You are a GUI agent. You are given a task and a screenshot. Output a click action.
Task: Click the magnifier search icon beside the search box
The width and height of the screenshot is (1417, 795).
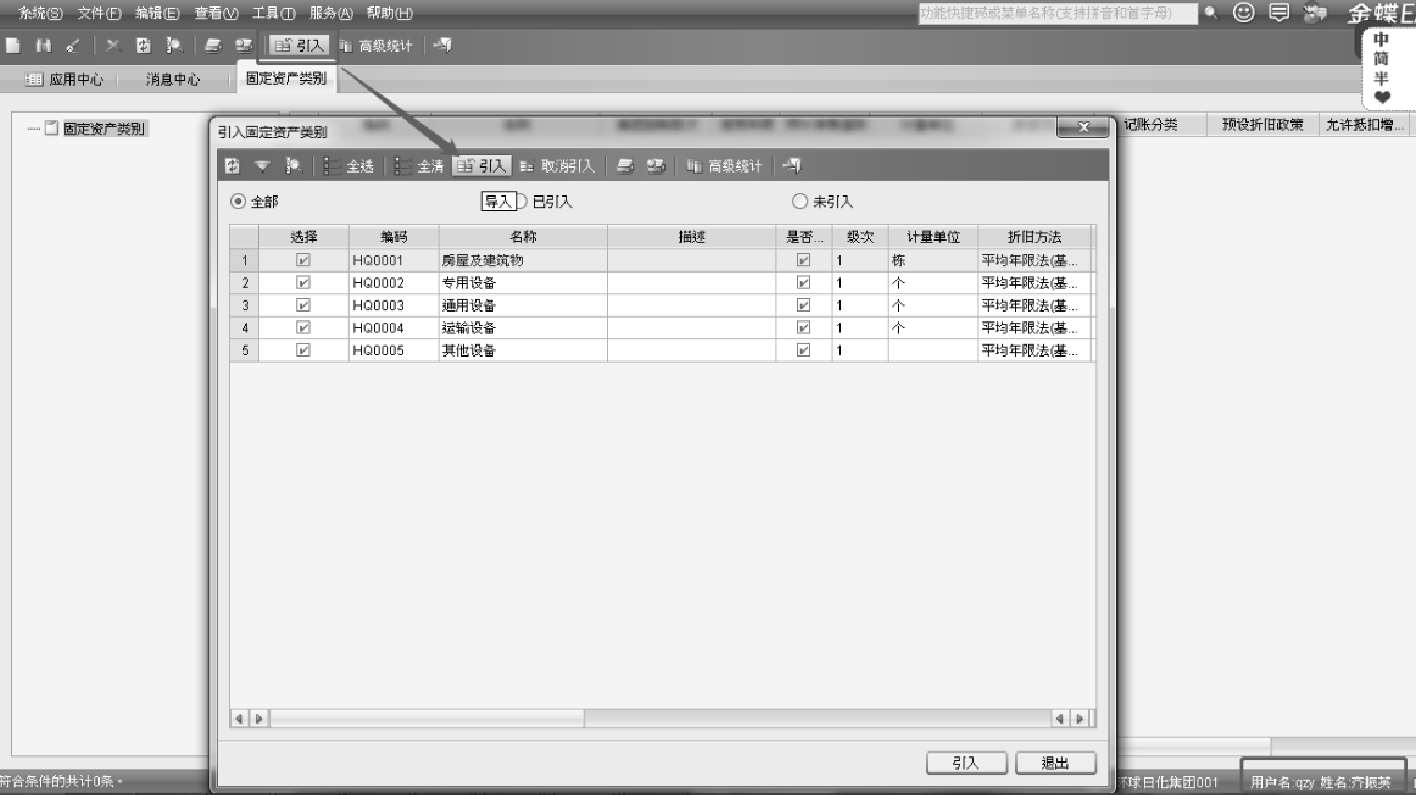coord(1211,13)
